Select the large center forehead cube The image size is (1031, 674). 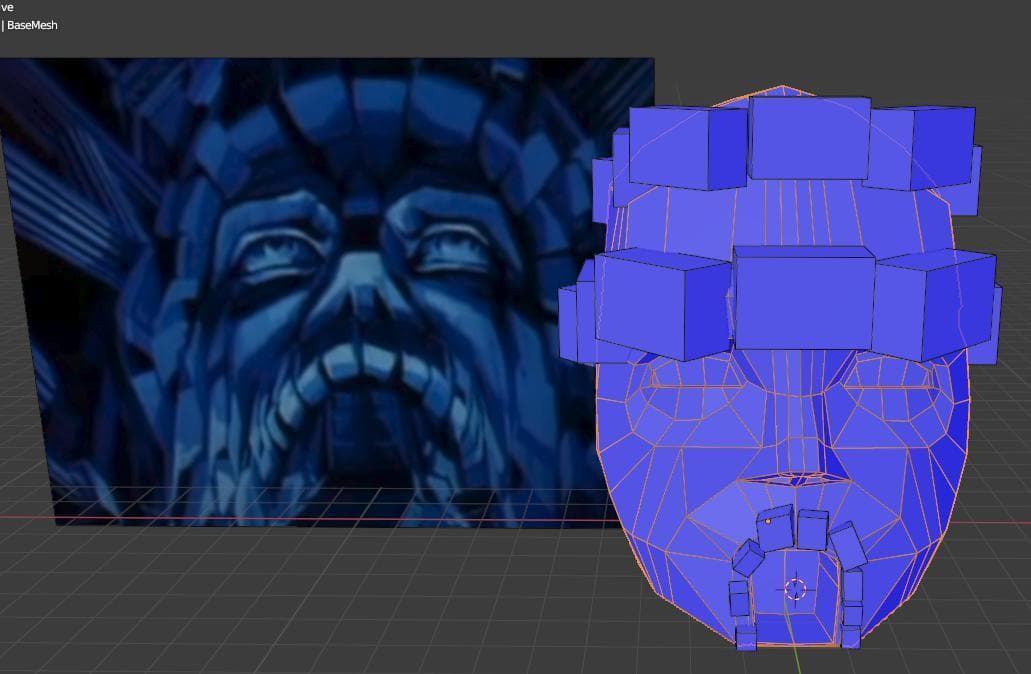[x=803, y=299]
